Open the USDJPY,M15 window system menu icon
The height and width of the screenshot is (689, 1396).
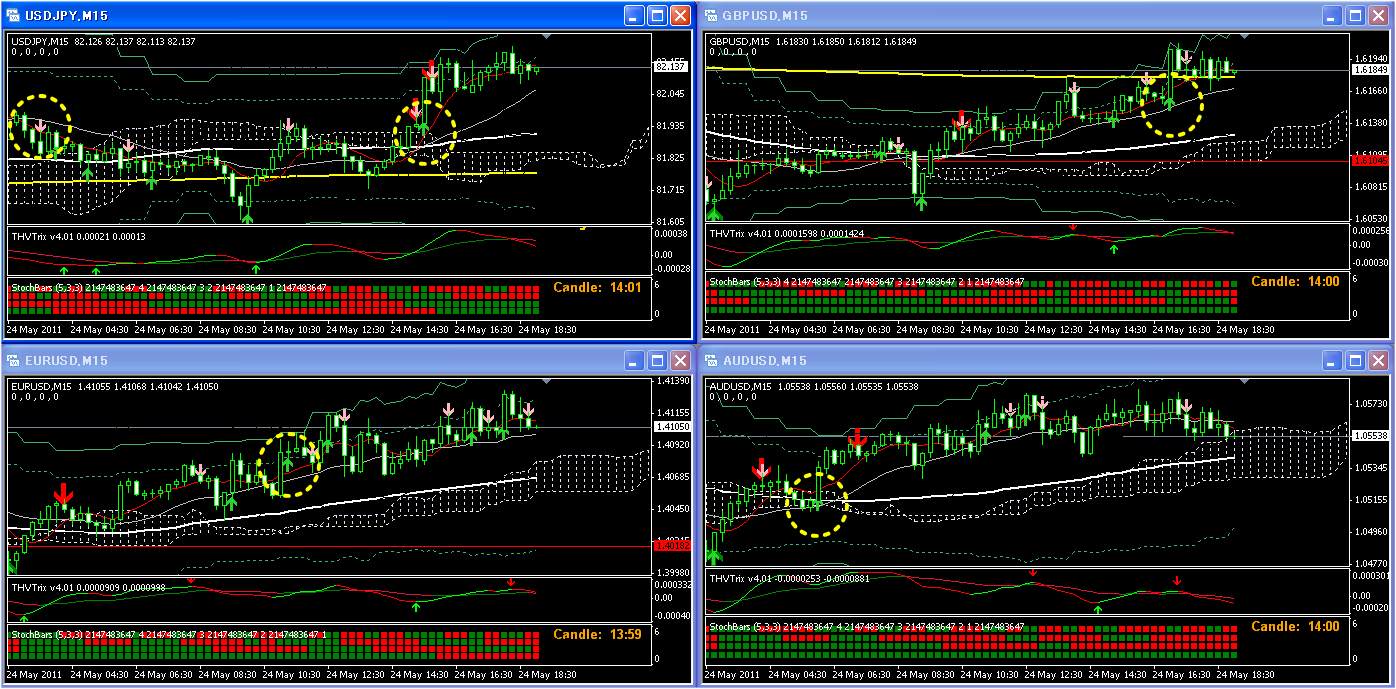[x=15, y=15]
